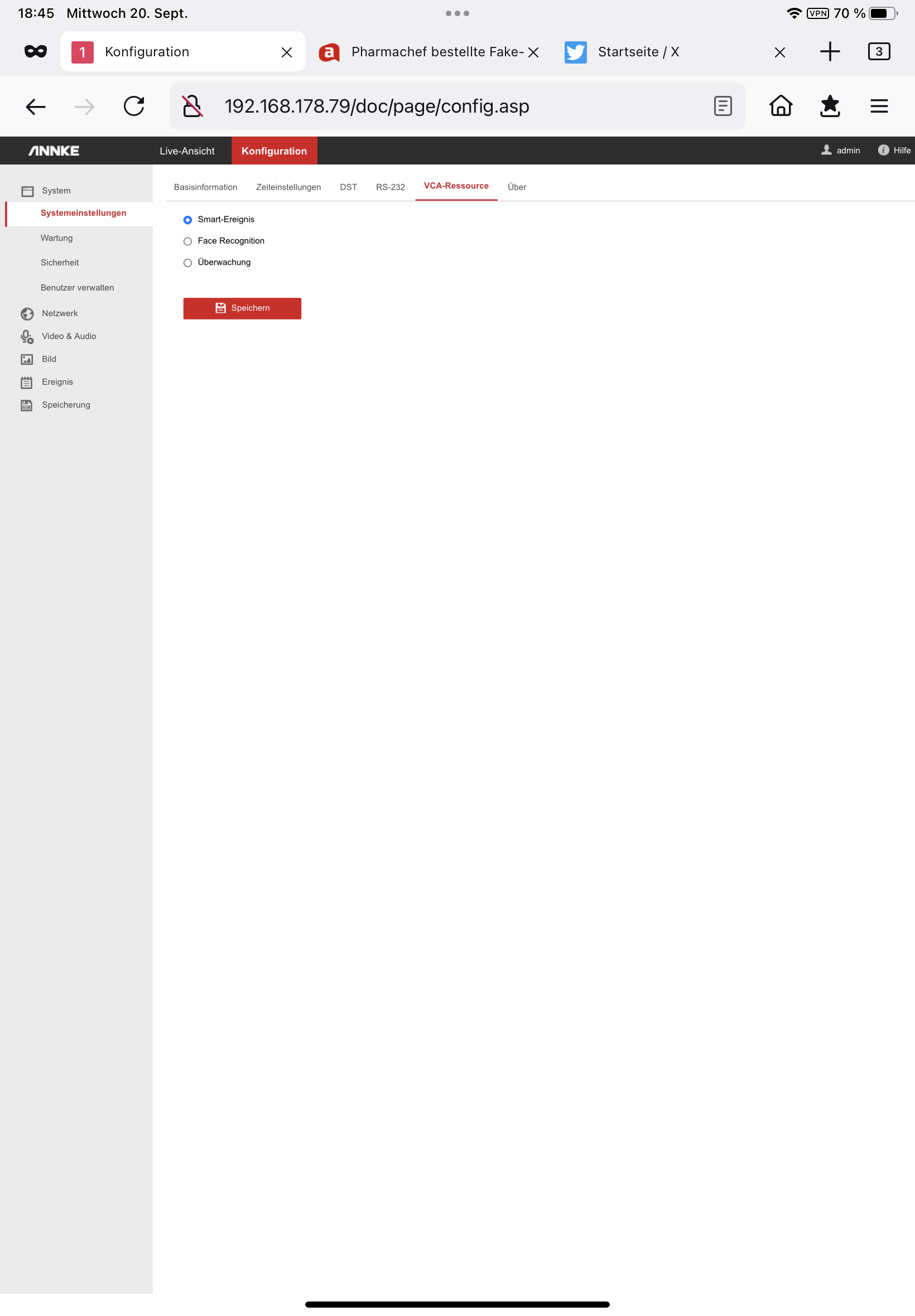Switch to the Zeiteinstellungen tab

[288, 187]
